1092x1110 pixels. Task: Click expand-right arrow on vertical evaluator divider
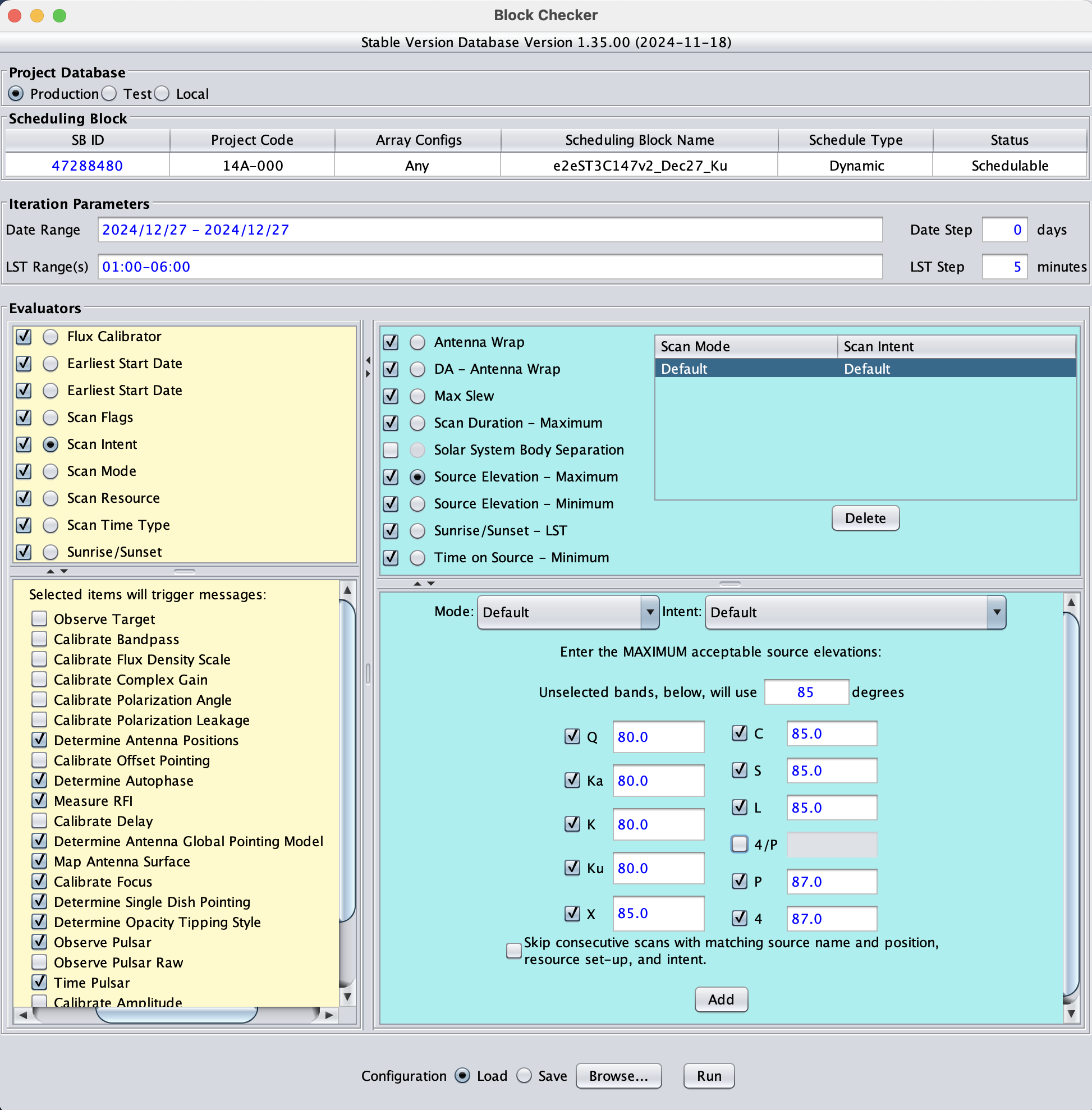[368, 374]
